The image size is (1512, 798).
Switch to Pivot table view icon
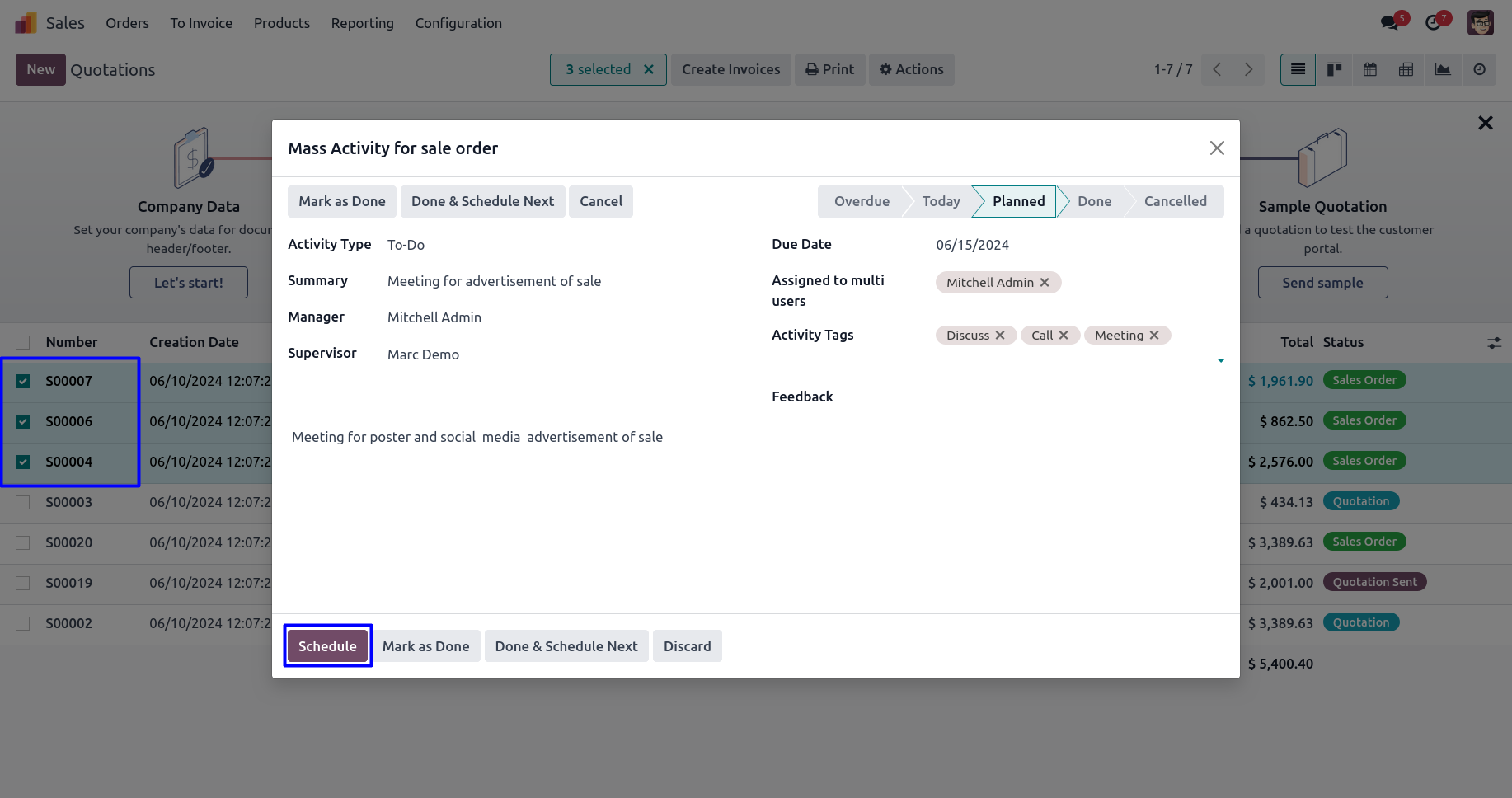click(1406, 70)
